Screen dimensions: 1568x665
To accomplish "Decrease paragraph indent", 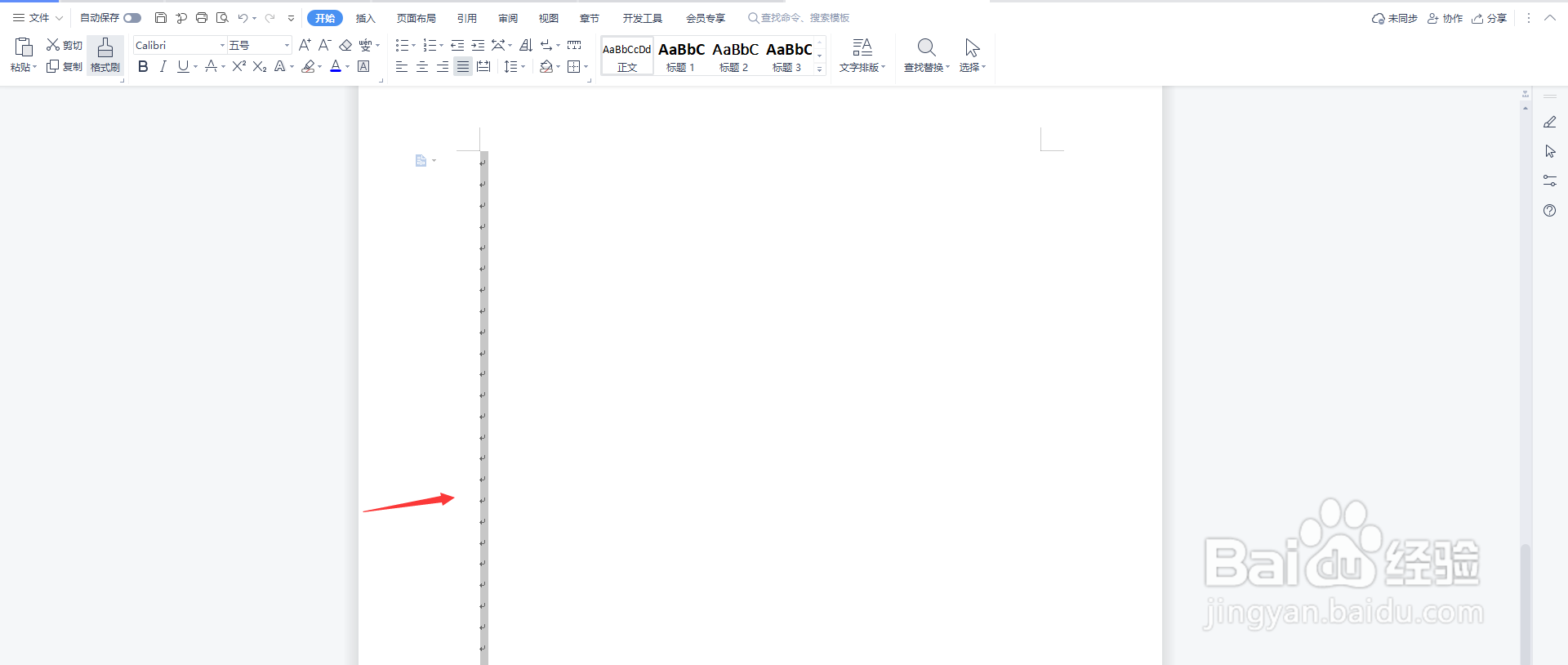I will pyautogui.click(x=457, y=45).
